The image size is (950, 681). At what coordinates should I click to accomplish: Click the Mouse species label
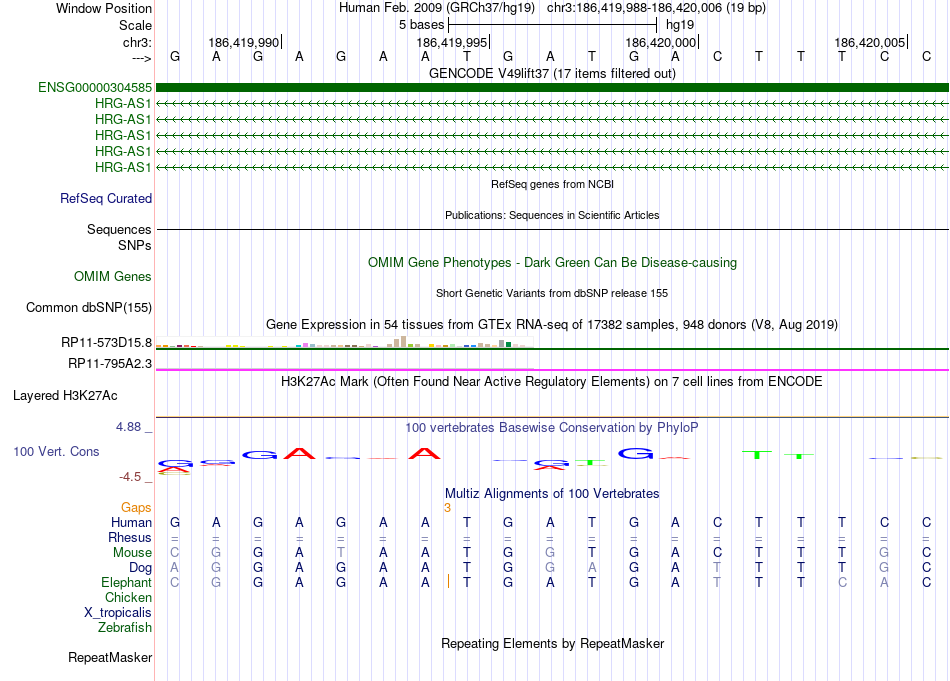(x=132, y=553)
